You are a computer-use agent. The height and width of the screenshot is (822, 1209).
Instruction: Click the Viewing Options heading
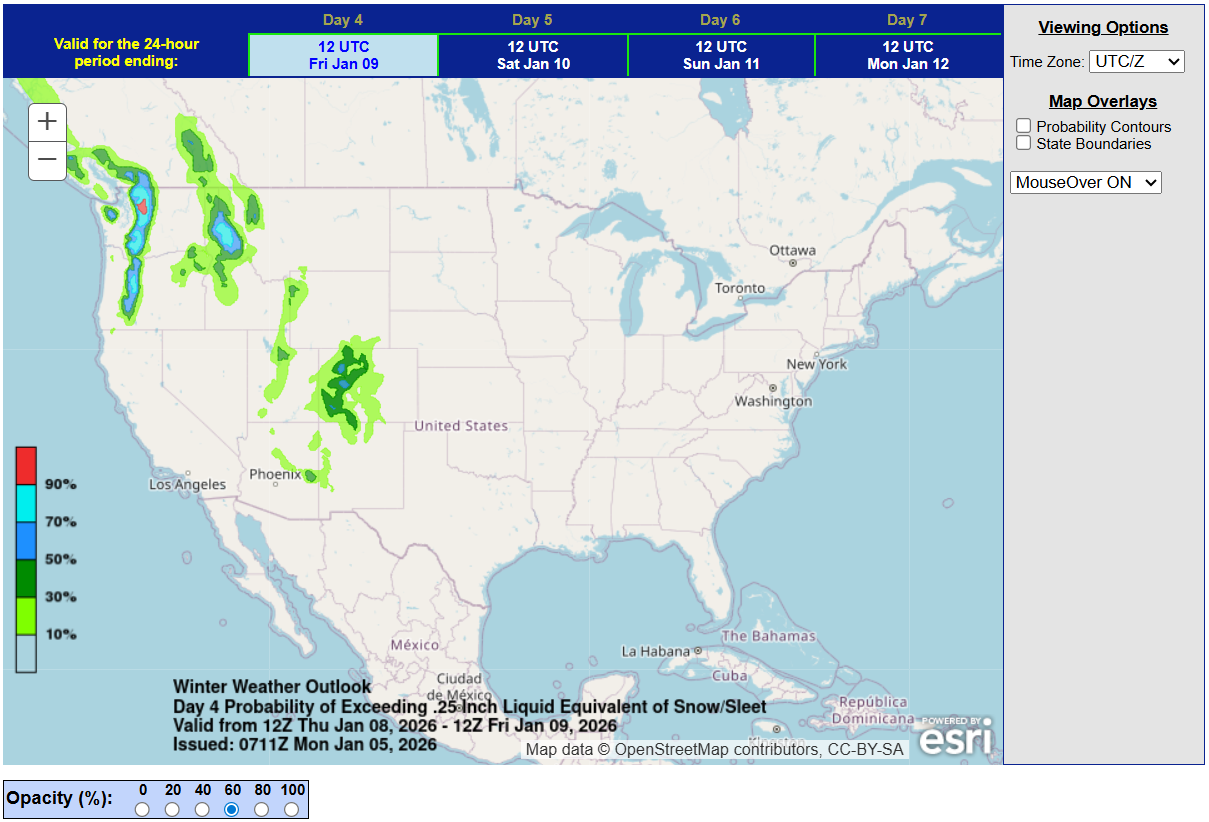(1102, 27)
